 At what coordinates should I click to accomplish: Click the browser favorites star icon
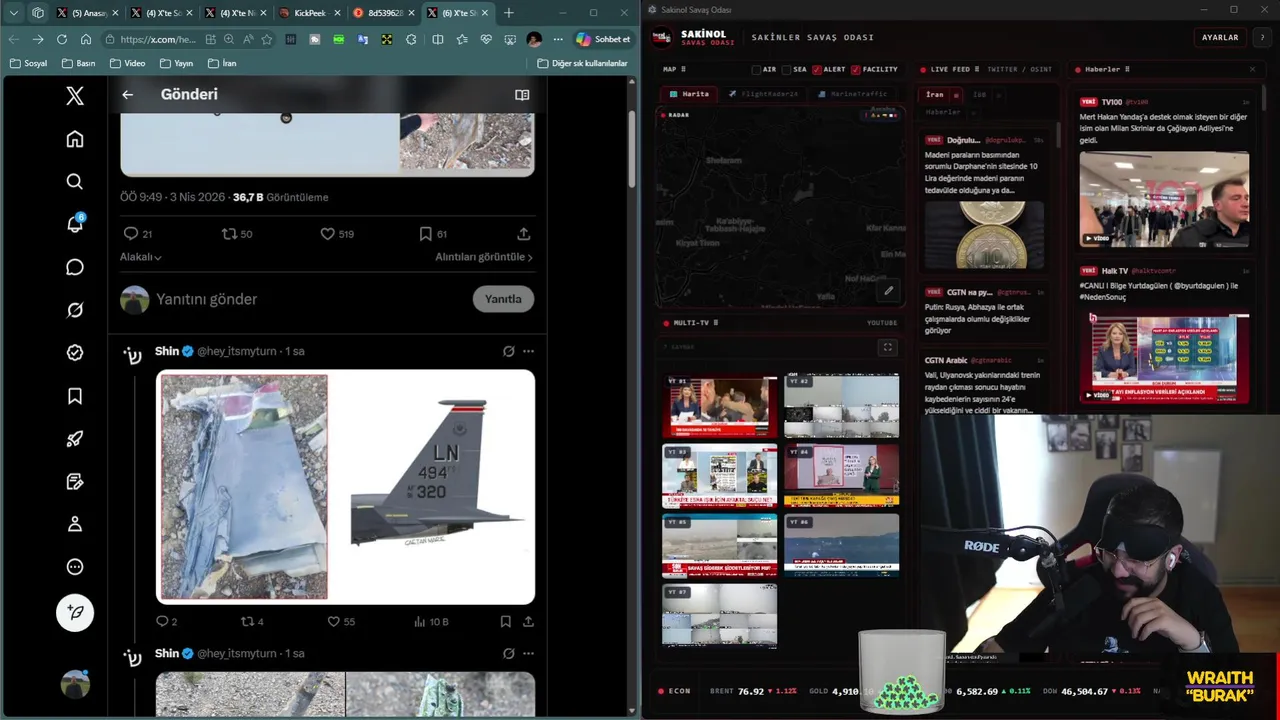coord(267,39)
